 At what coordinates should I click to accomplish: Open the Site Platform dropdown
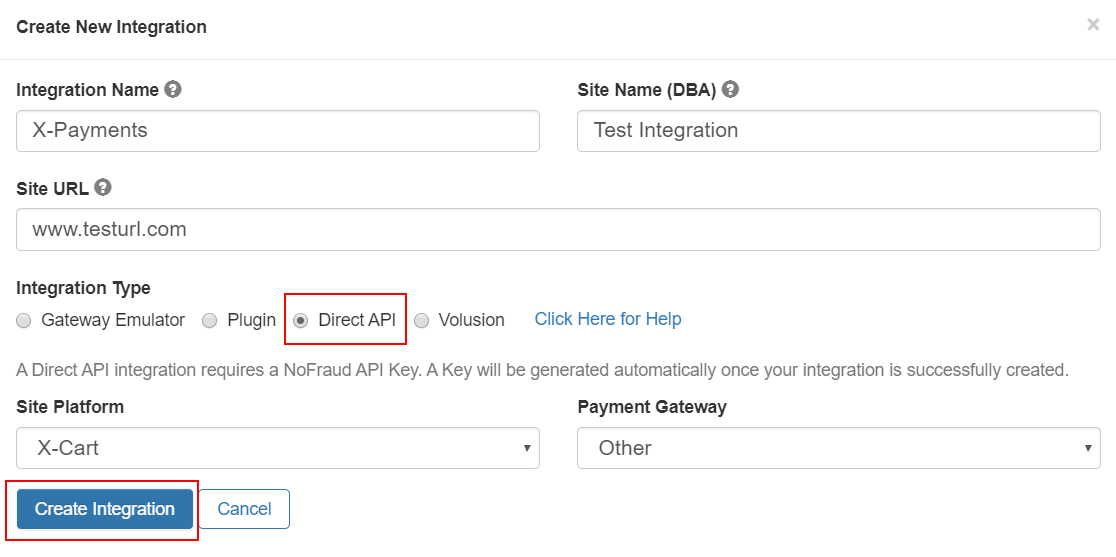click(x=278, y=447)
